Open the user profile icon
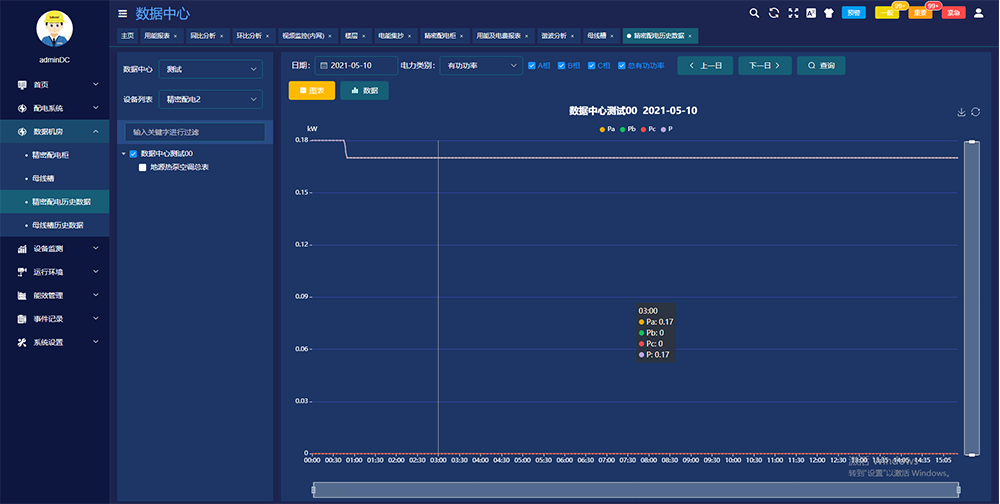Image resolution: width=1000 pixels, height=504 pixels. tap(978, 13)
